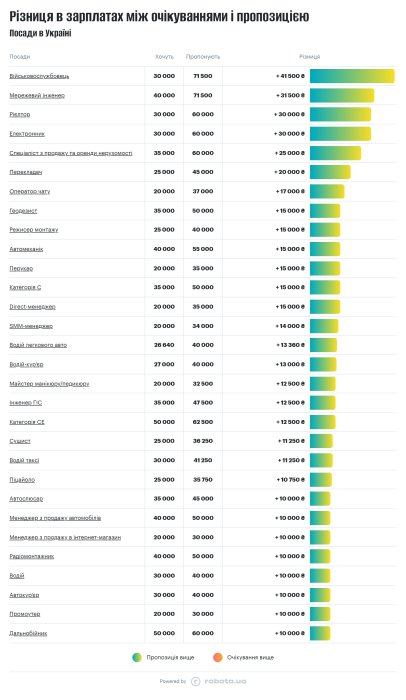Follow the Ріелтор position link
406x700 pixels.
point(20,115)
